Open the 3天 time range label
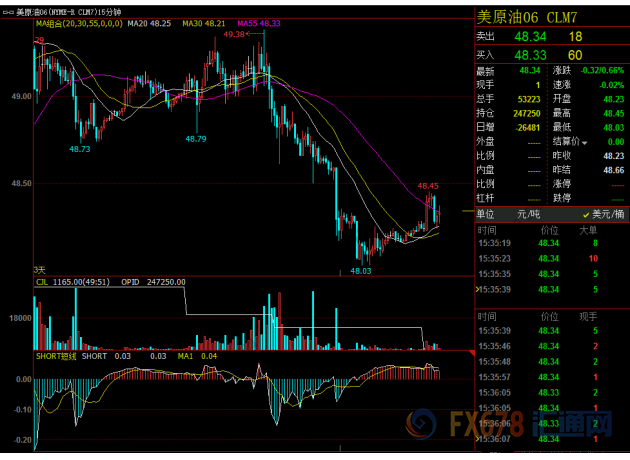 [x=40, y=270]
